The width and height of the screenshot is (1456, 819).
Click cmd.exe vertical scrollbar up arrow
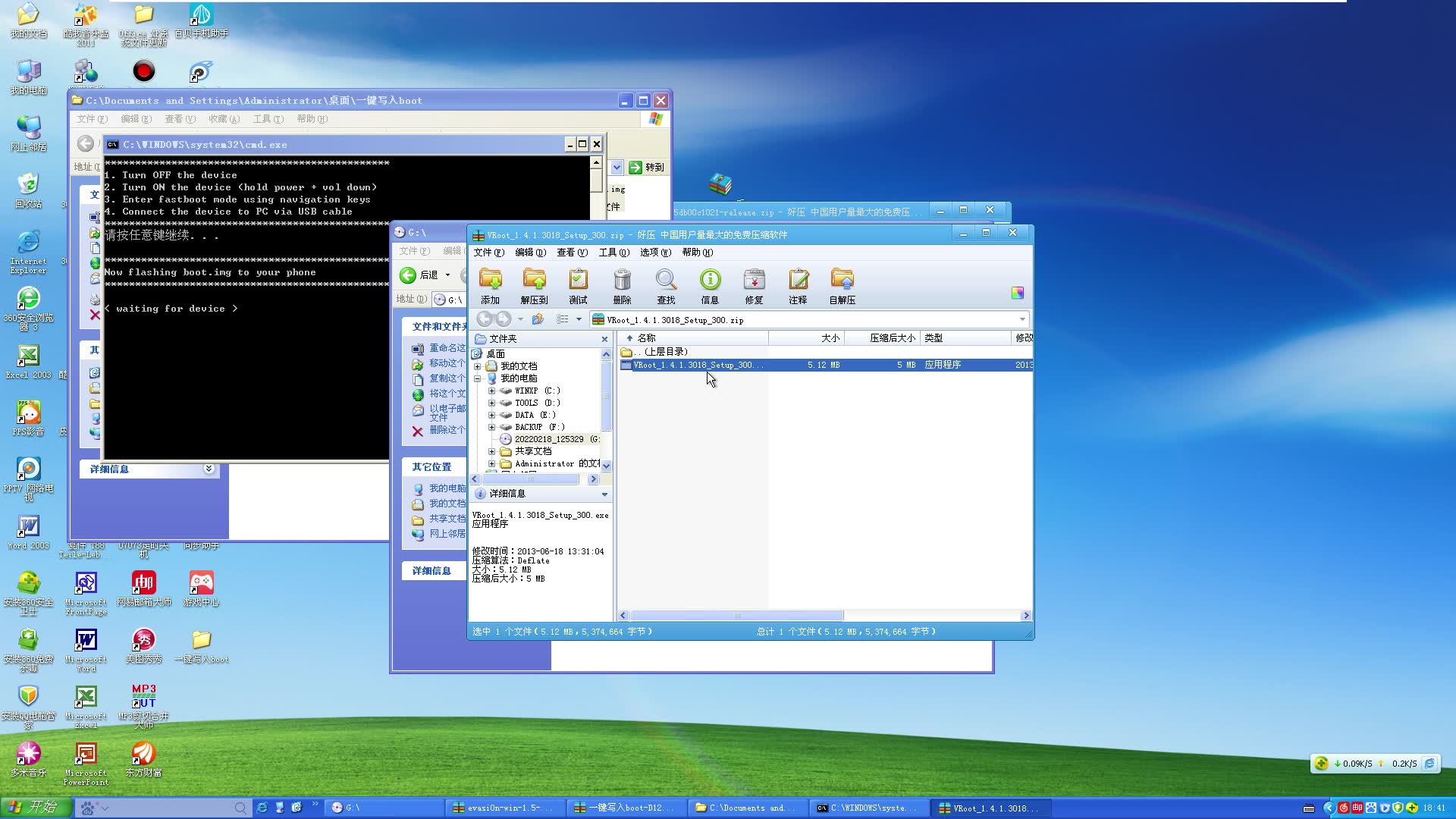pos(596,163)
